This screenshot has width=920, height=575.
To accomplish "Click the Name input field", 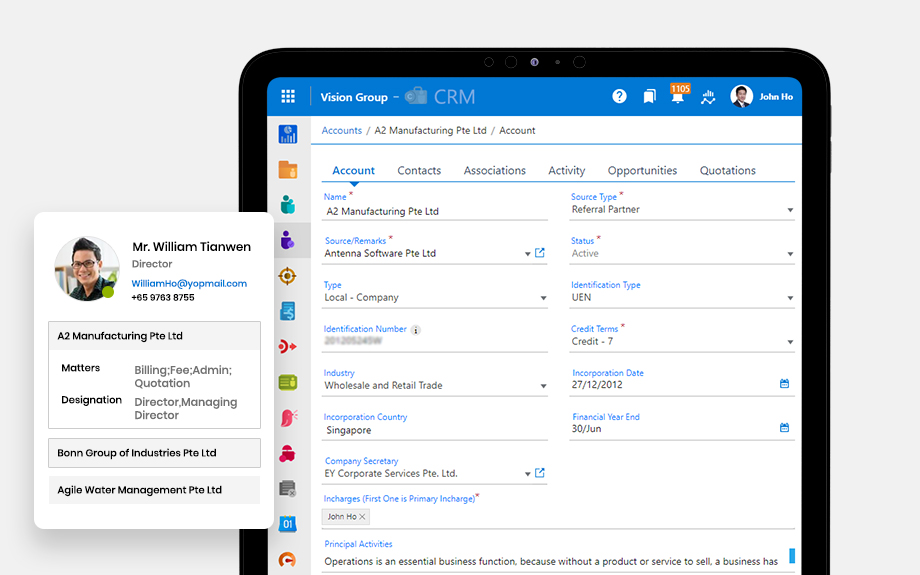I will coord(435,212).
